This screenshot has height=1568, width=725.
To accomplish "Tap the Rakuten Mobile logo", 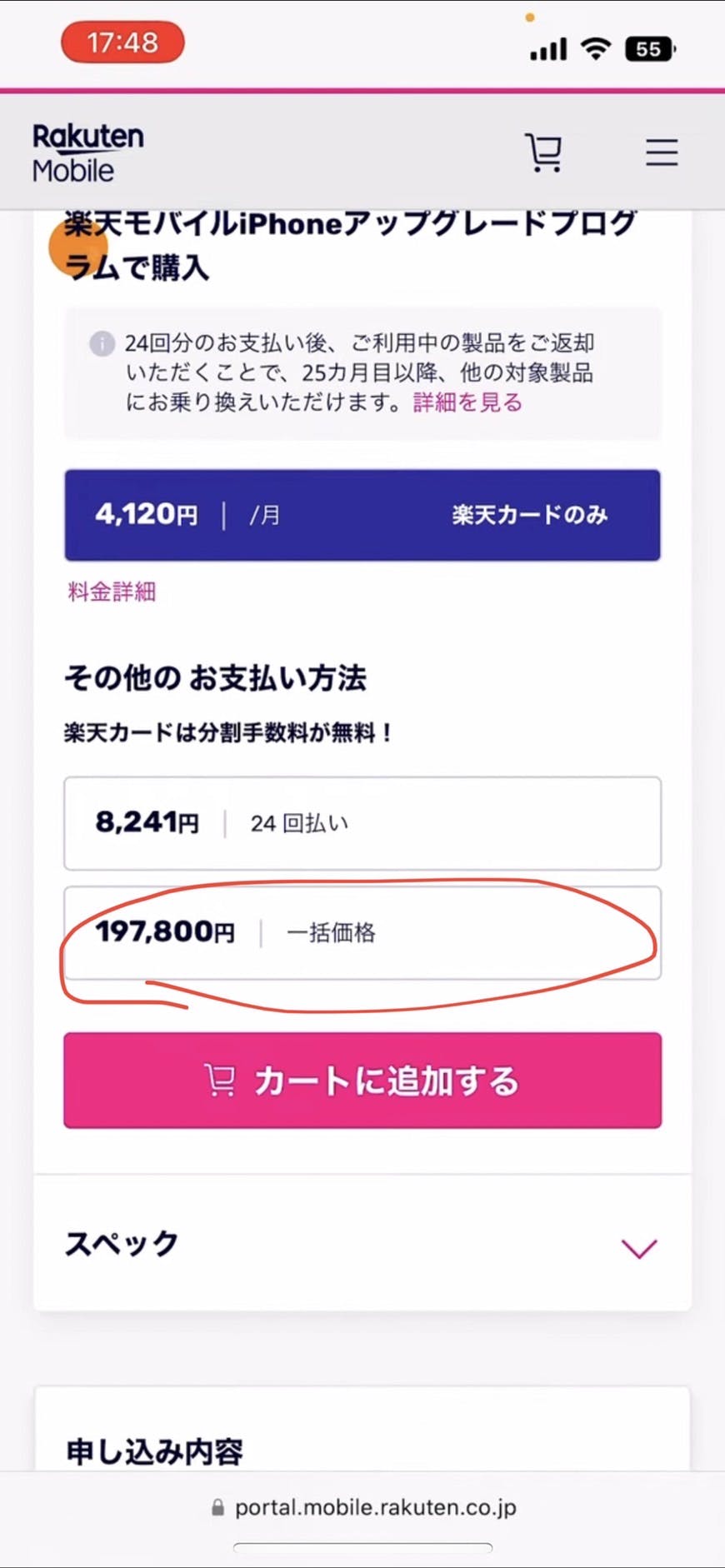I will 87,153.
